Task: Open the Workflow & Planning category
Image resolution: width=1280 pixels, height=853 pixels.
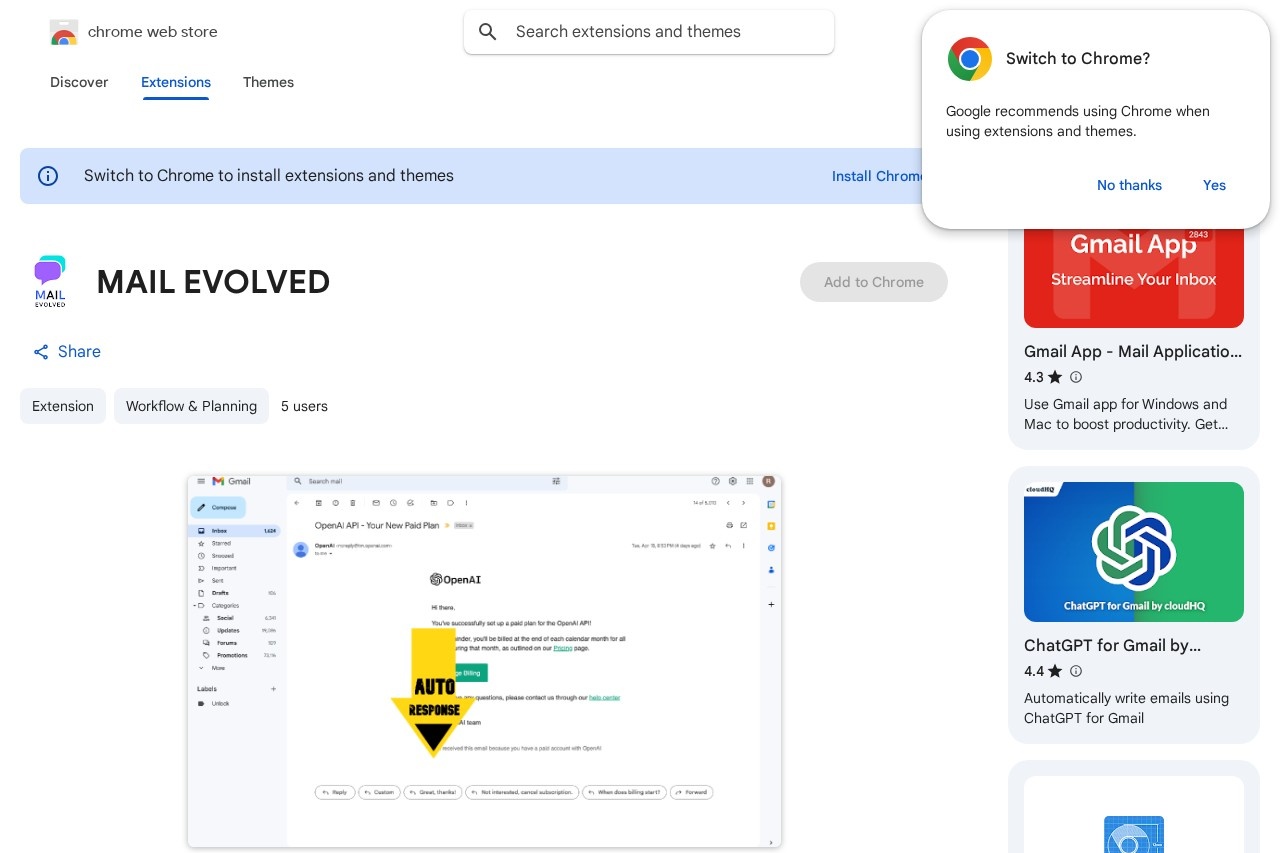Action: point(191,406)
